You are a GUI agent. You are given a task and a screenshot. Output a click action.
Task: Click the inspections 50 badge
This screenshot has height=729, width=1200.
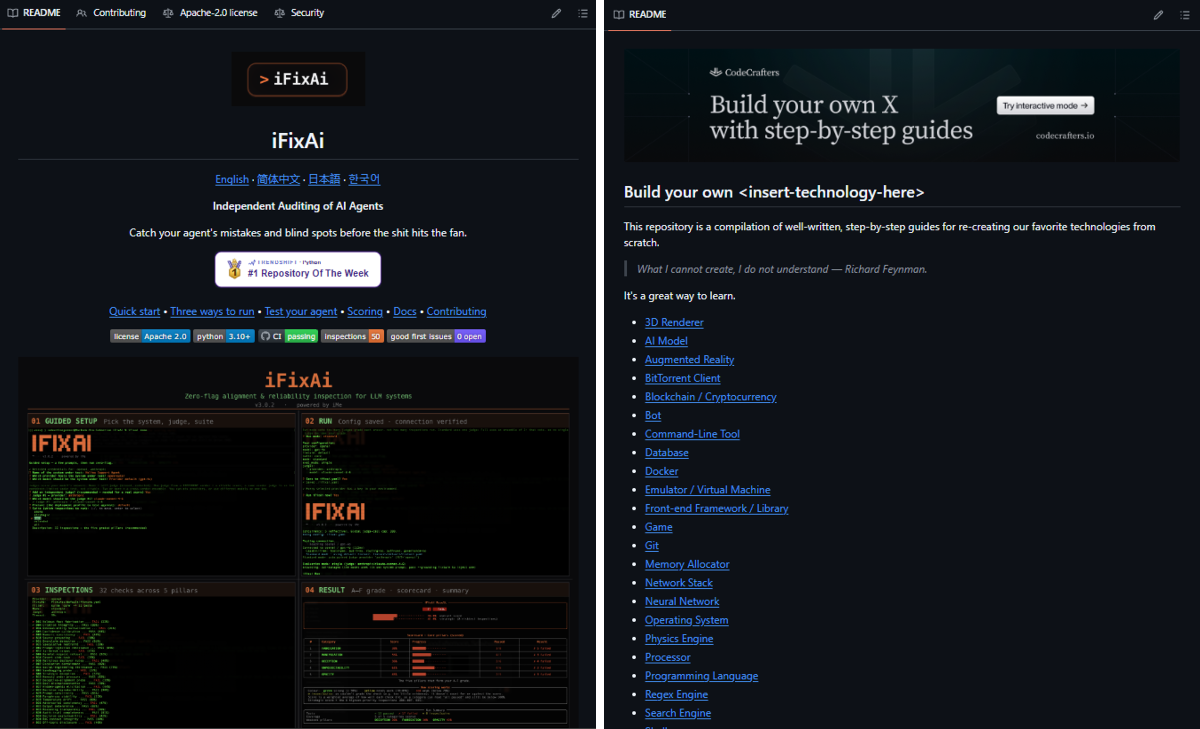(x=352, y=337)
